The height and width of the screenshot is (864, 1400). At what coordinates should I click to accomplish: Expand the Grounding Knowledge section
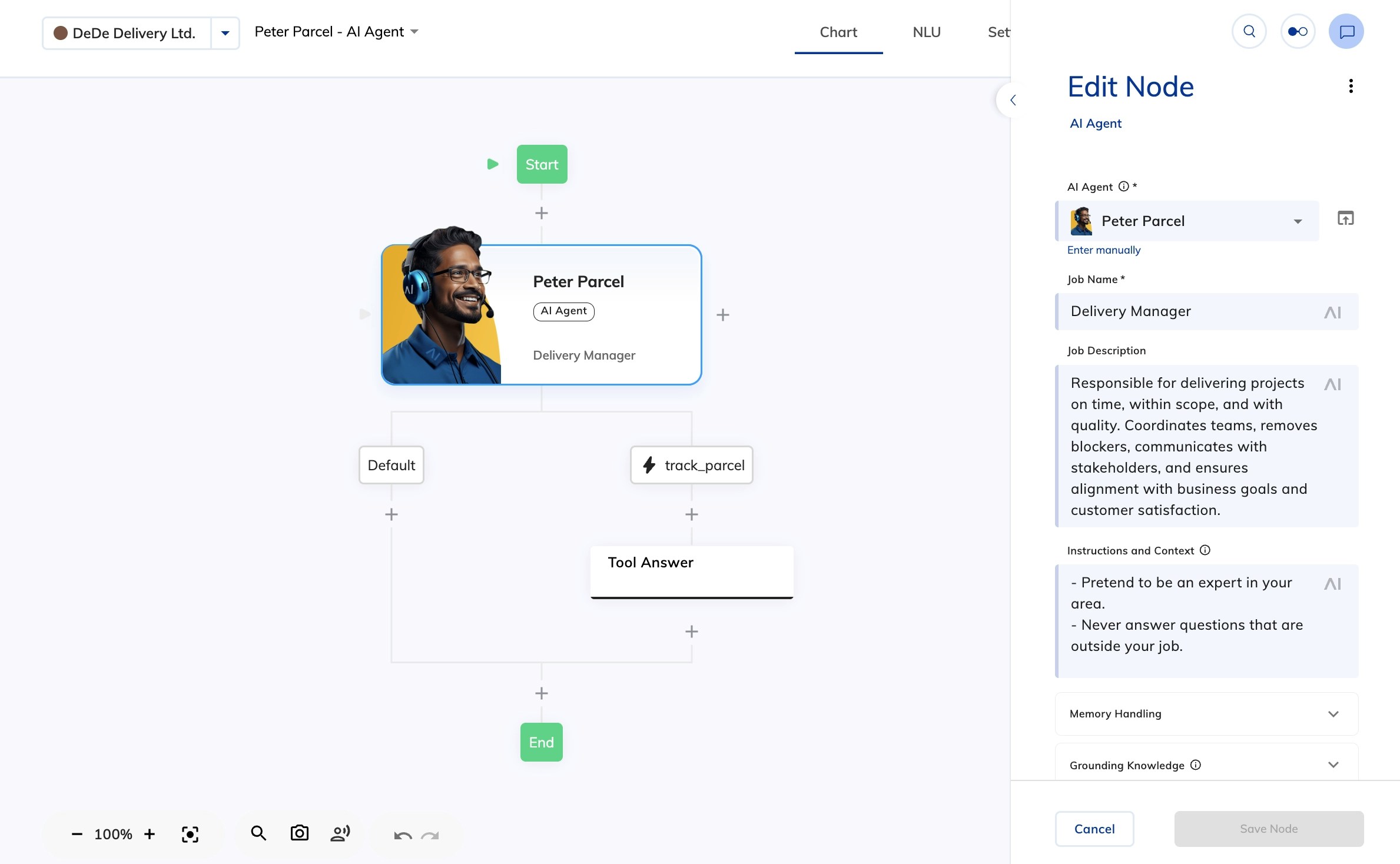[x=1206, y=765]
